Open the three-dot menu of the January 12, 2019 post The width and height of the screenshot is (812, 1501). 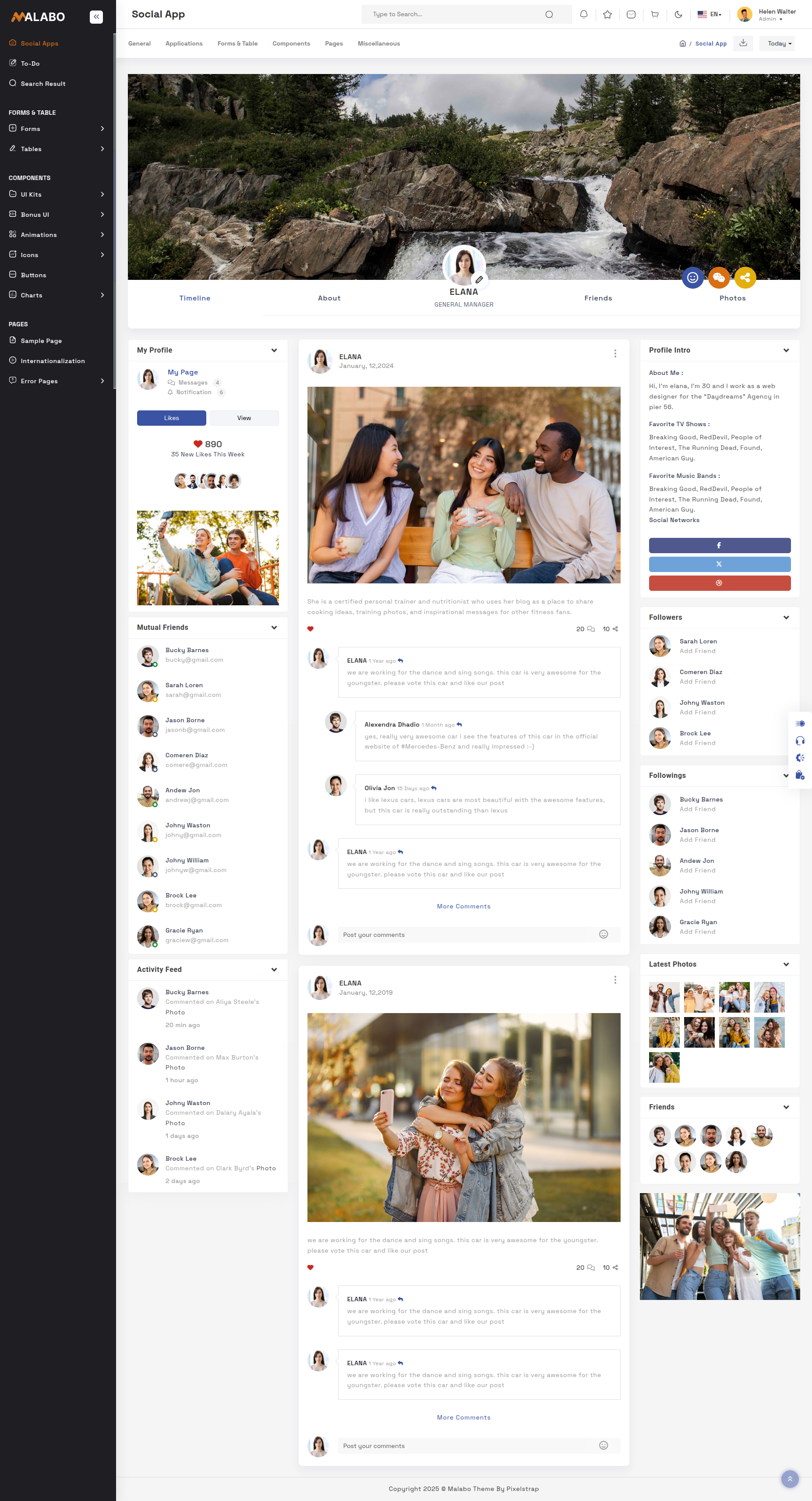(615, 980)
